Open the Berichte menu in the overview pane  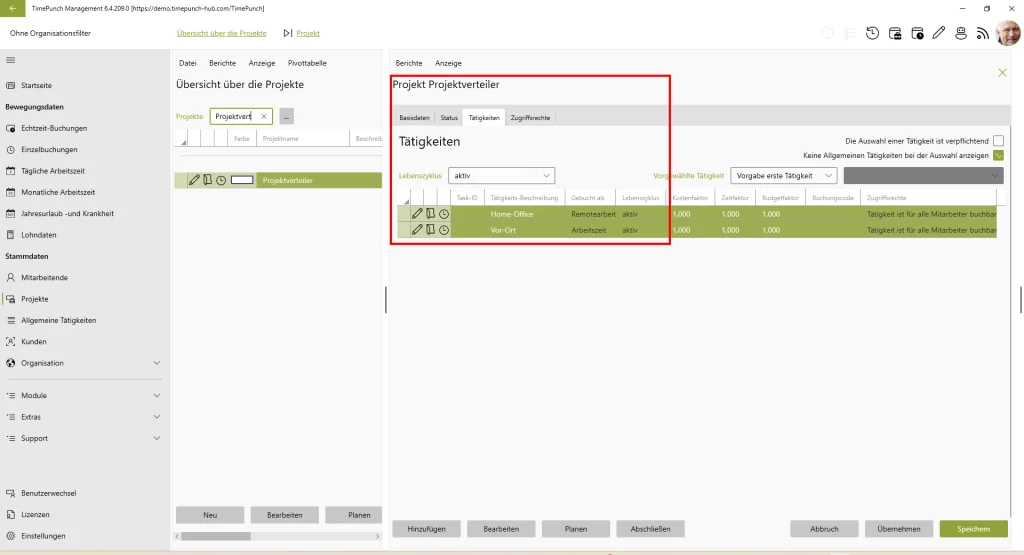point(222,63)
